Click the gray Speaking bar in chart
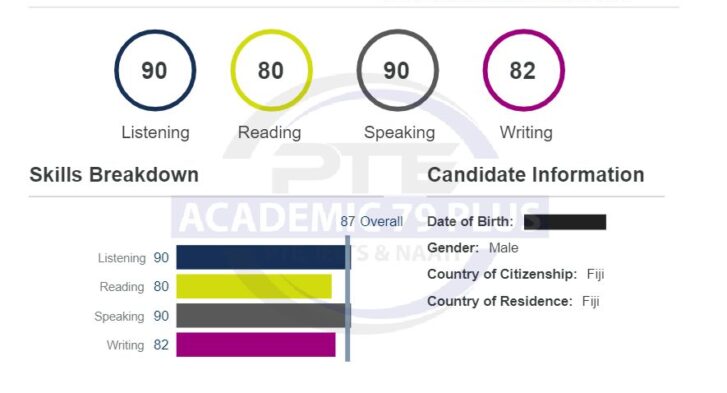The height and width of the screenshot is (393, 727). click(261, 316)
